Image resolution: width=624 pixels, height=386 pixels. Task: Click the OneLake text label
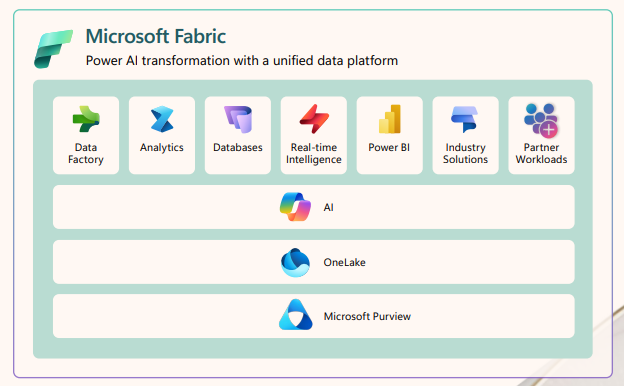(x=344, y=262)
